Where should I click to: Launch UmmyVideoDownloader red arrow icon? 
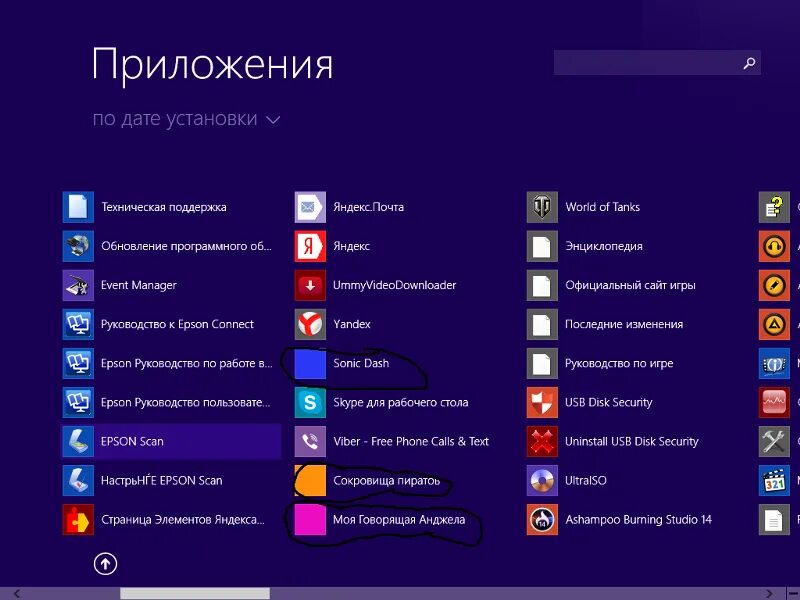(310, 285)
